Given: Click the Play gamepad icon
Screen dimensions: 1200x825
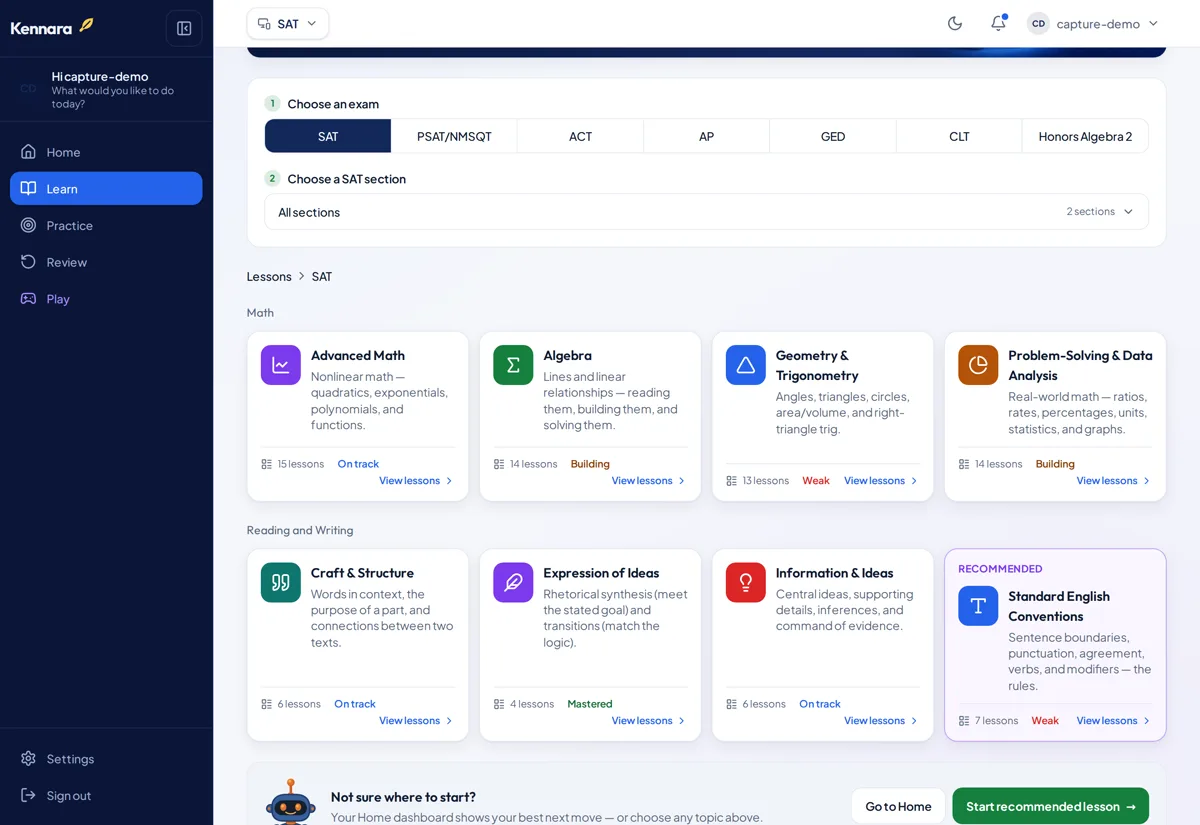Looking at the screenshot, I should pos(28,298).
